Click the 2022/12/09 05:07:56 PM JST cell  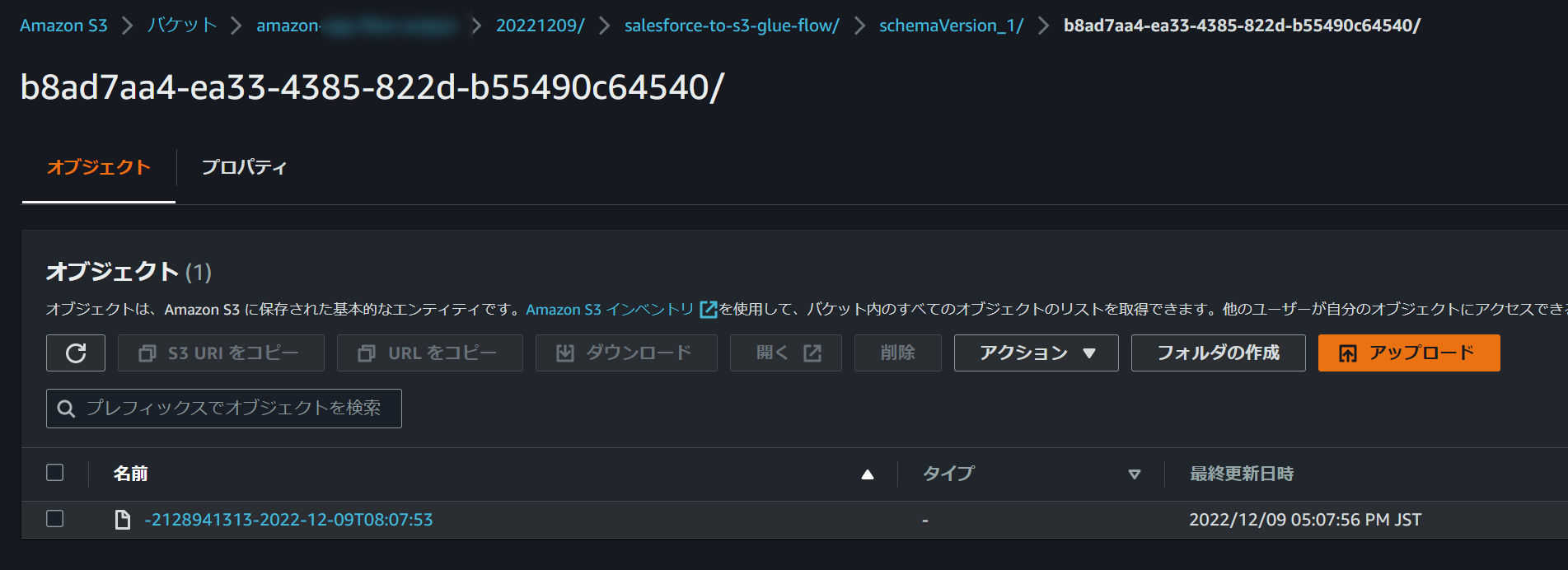pyautogui.click(x=1305, y=520)
